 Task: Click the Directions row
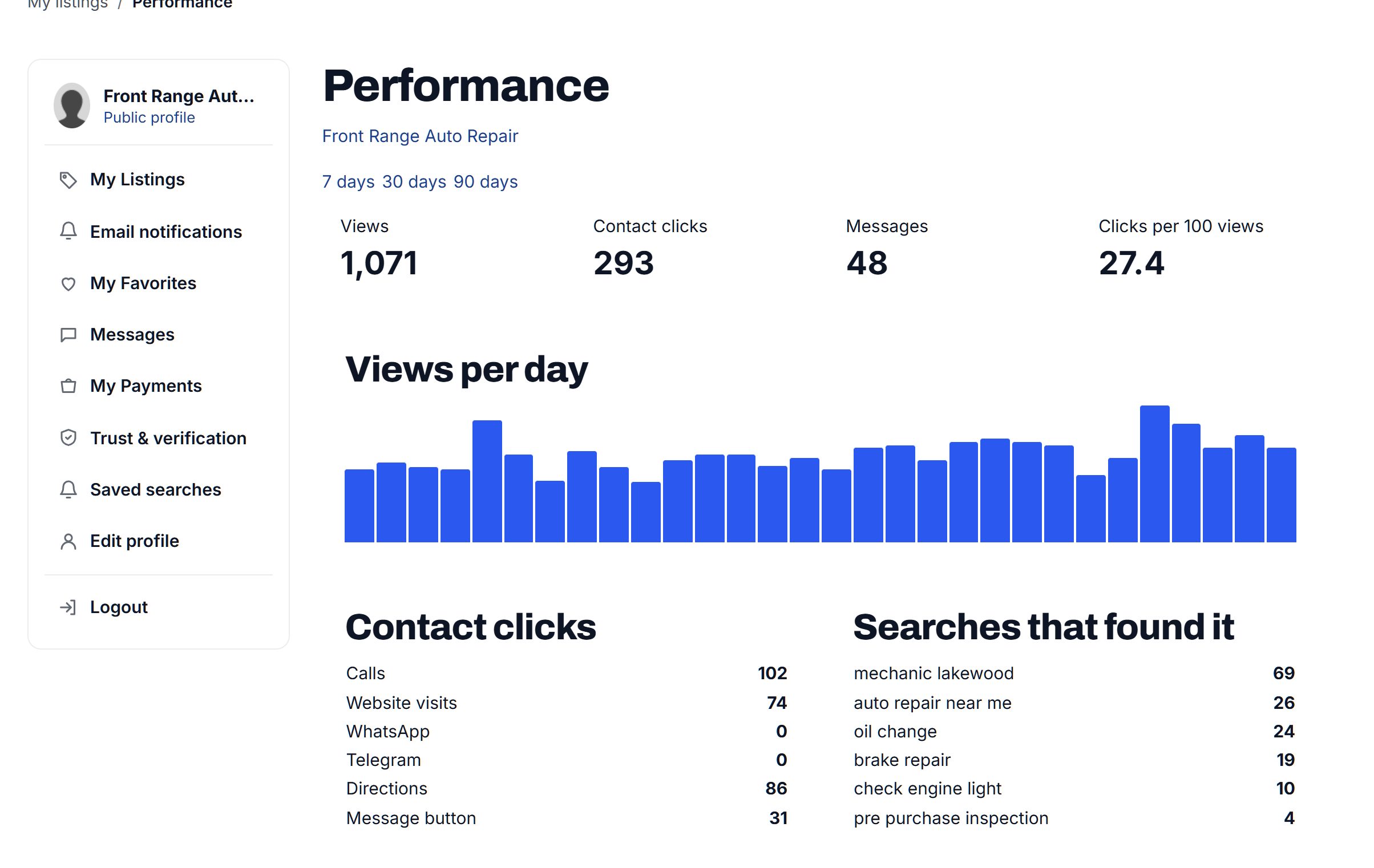[x=567, y=789]
